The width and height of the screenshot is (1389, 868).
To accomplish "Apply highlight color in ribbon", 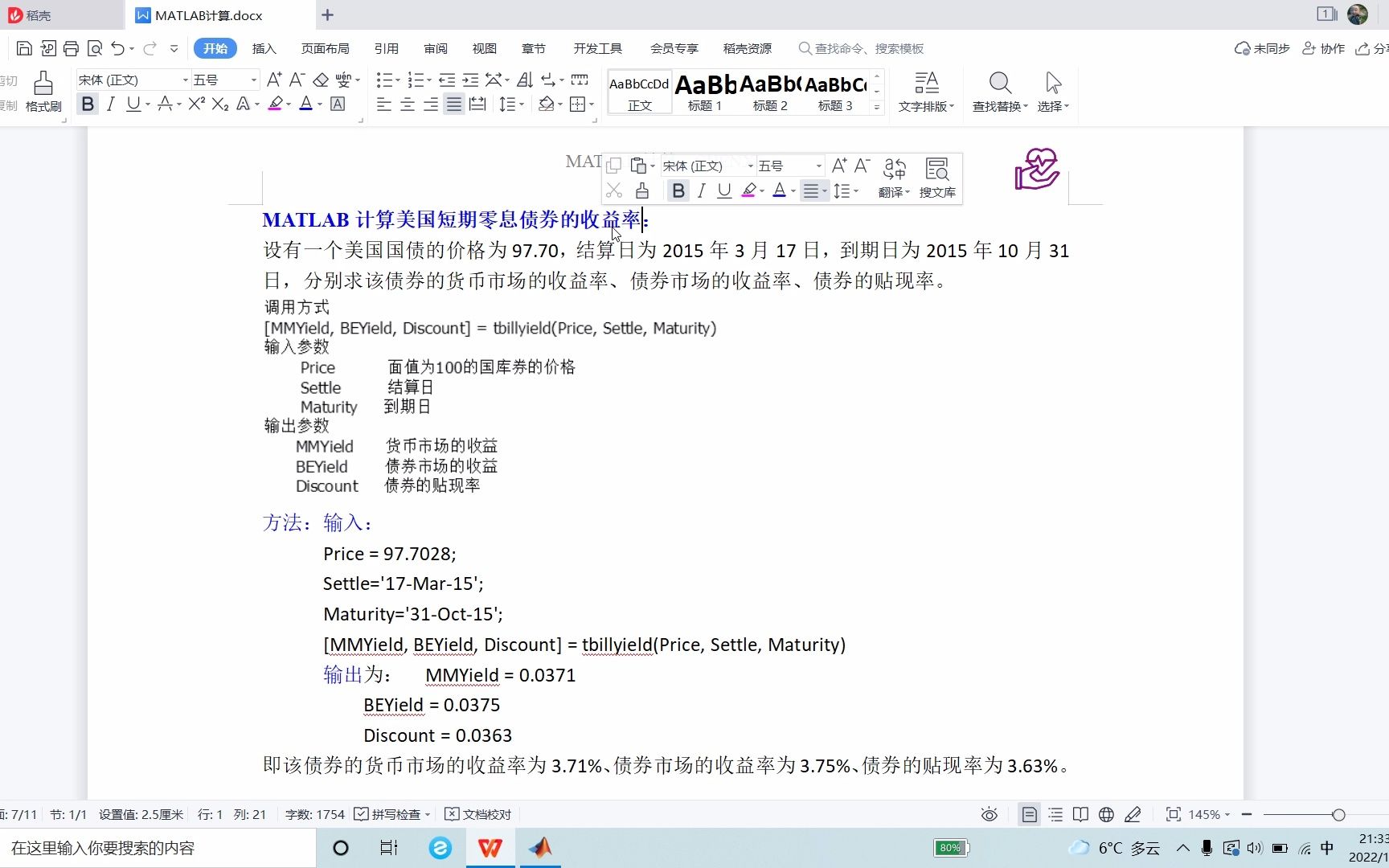I will [x=274, y=104].
